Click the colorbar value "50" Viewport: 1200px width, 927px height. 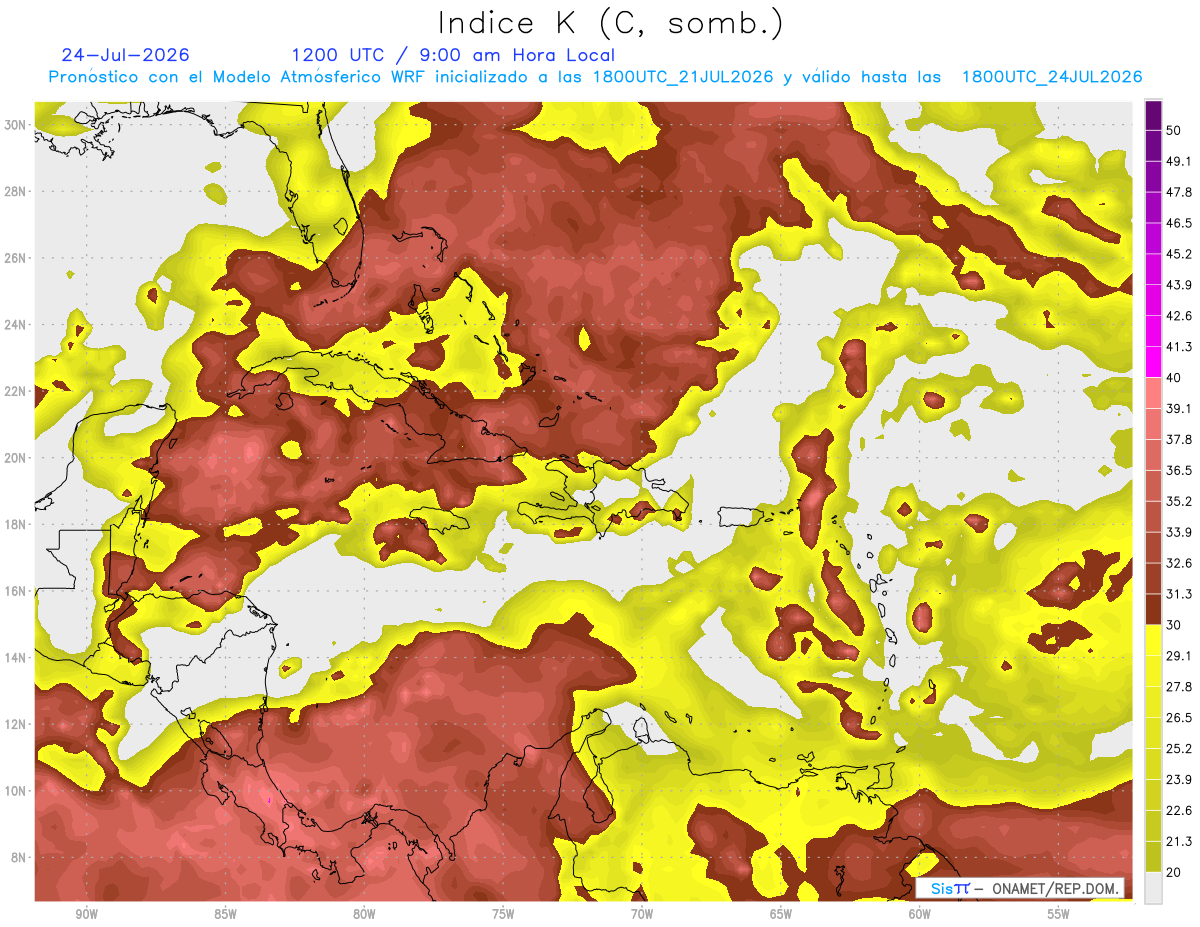[1174, 130]
